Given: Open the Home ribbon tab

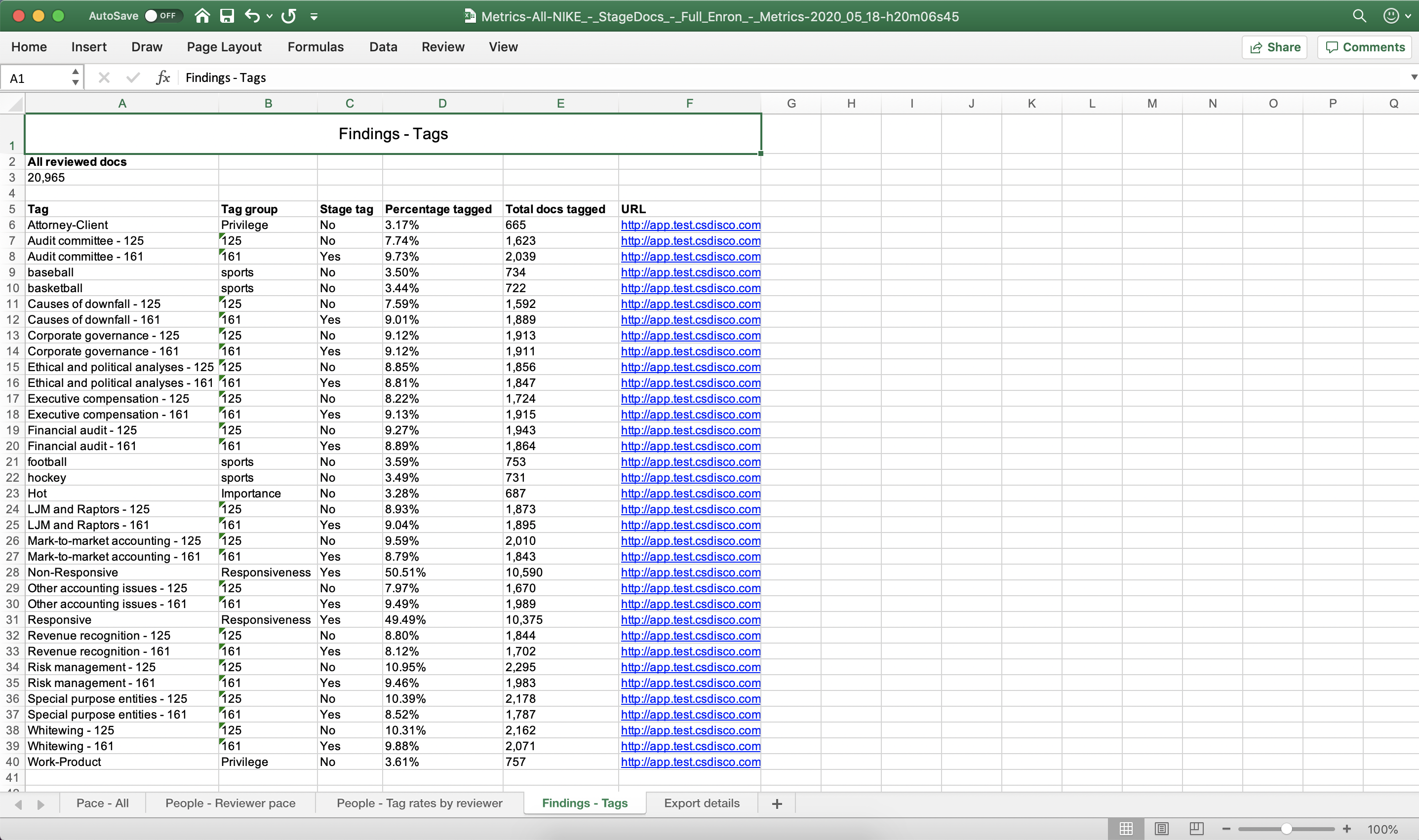Looking at the screenshot, I should click(x=29, y=47).
